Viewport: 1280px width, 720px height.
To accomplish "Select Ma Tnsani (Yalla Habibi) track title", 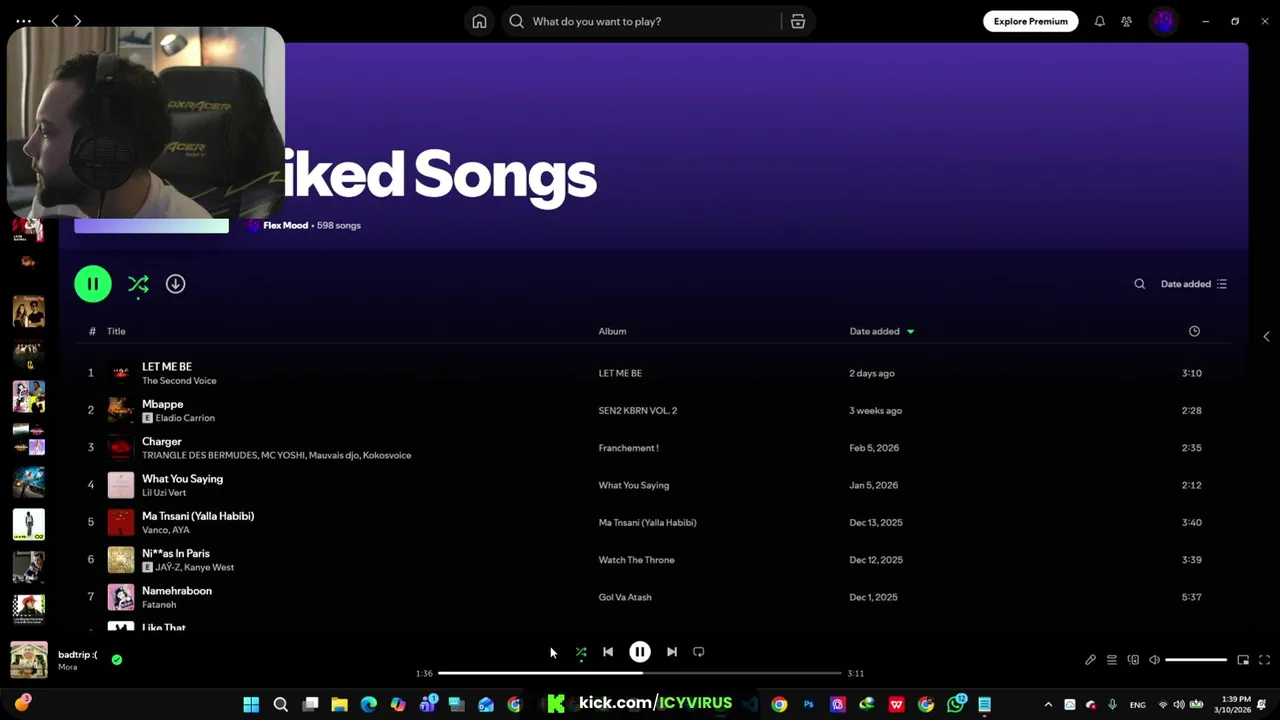I will (198, 516).
